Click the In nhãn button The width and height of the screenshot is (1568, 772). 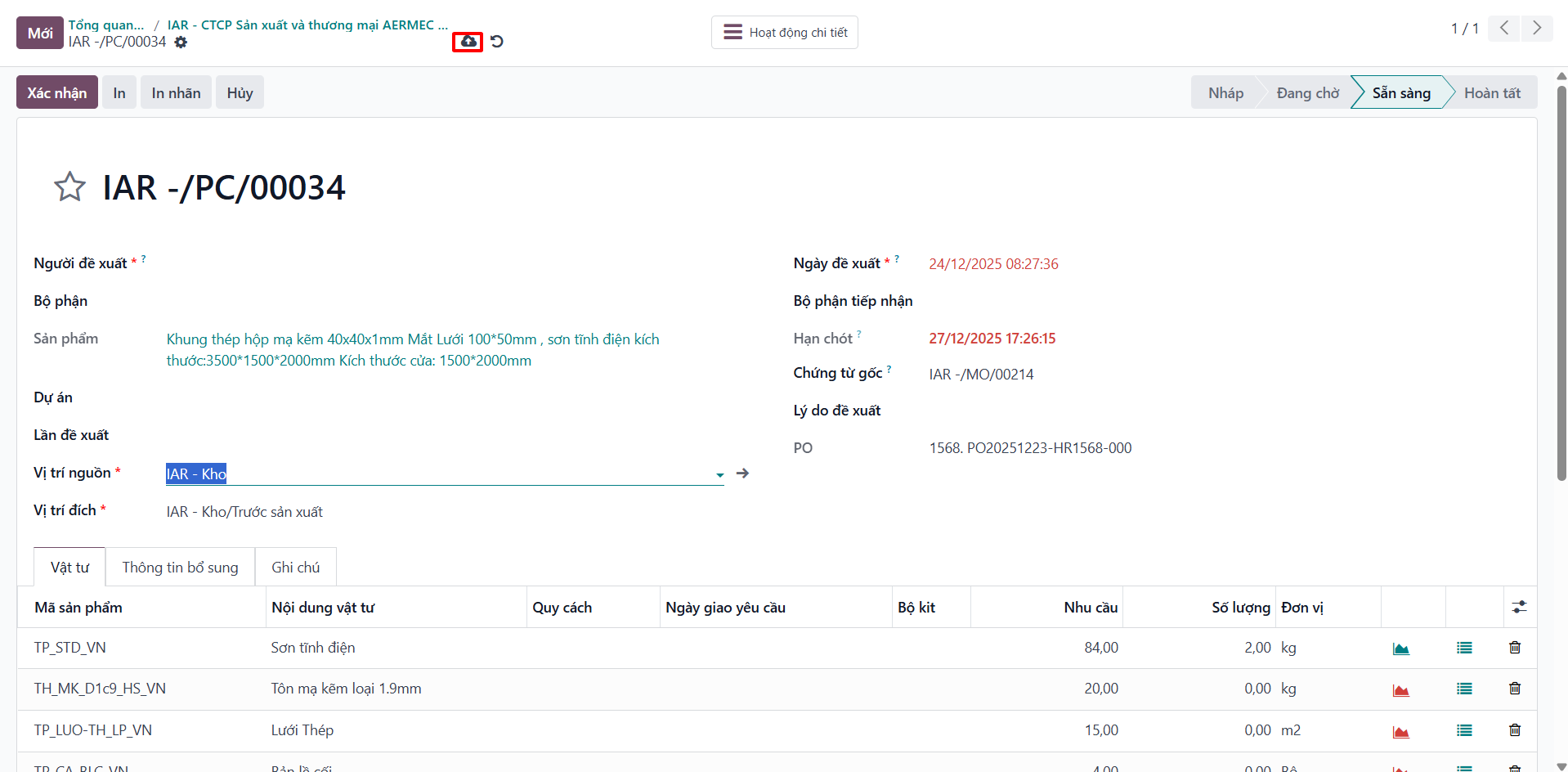tap(176, 92)
